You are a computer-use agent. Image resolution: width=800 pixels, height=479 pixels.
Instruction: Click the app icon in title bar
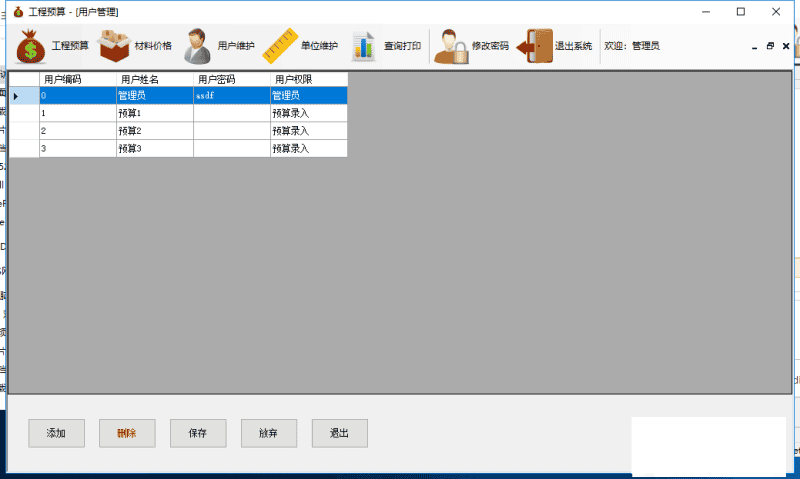coord(18,12)
